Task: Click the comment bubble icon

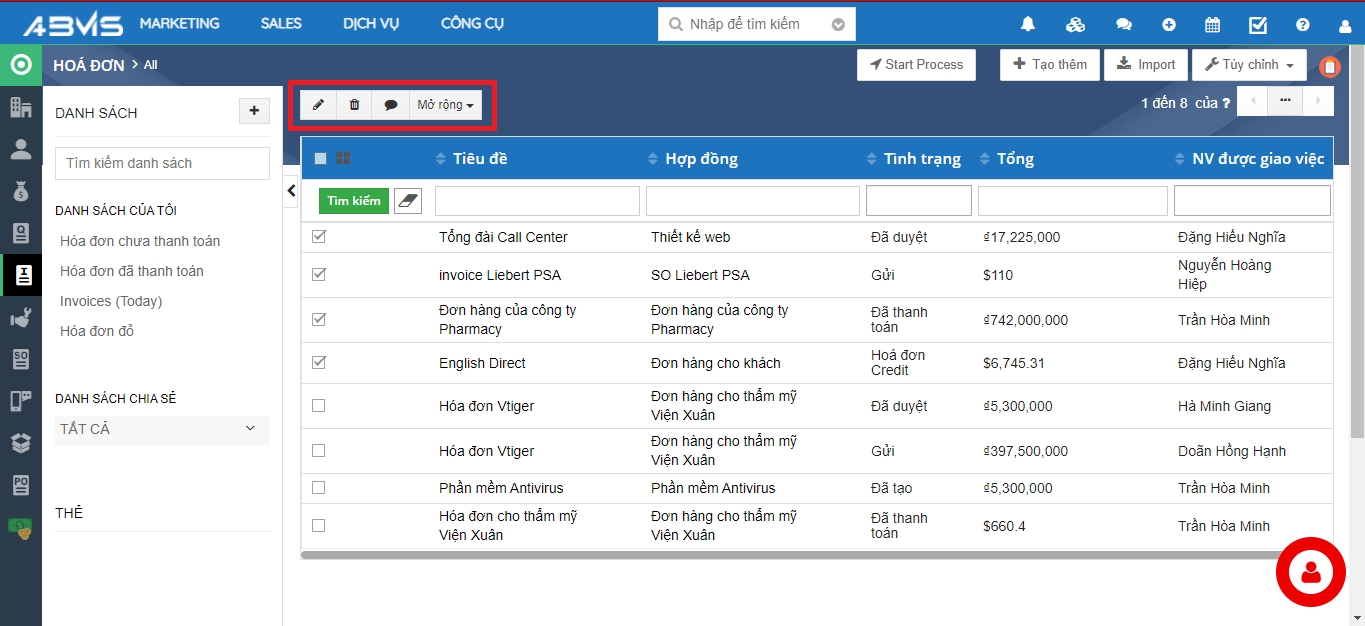Action: tap(391, 105)
